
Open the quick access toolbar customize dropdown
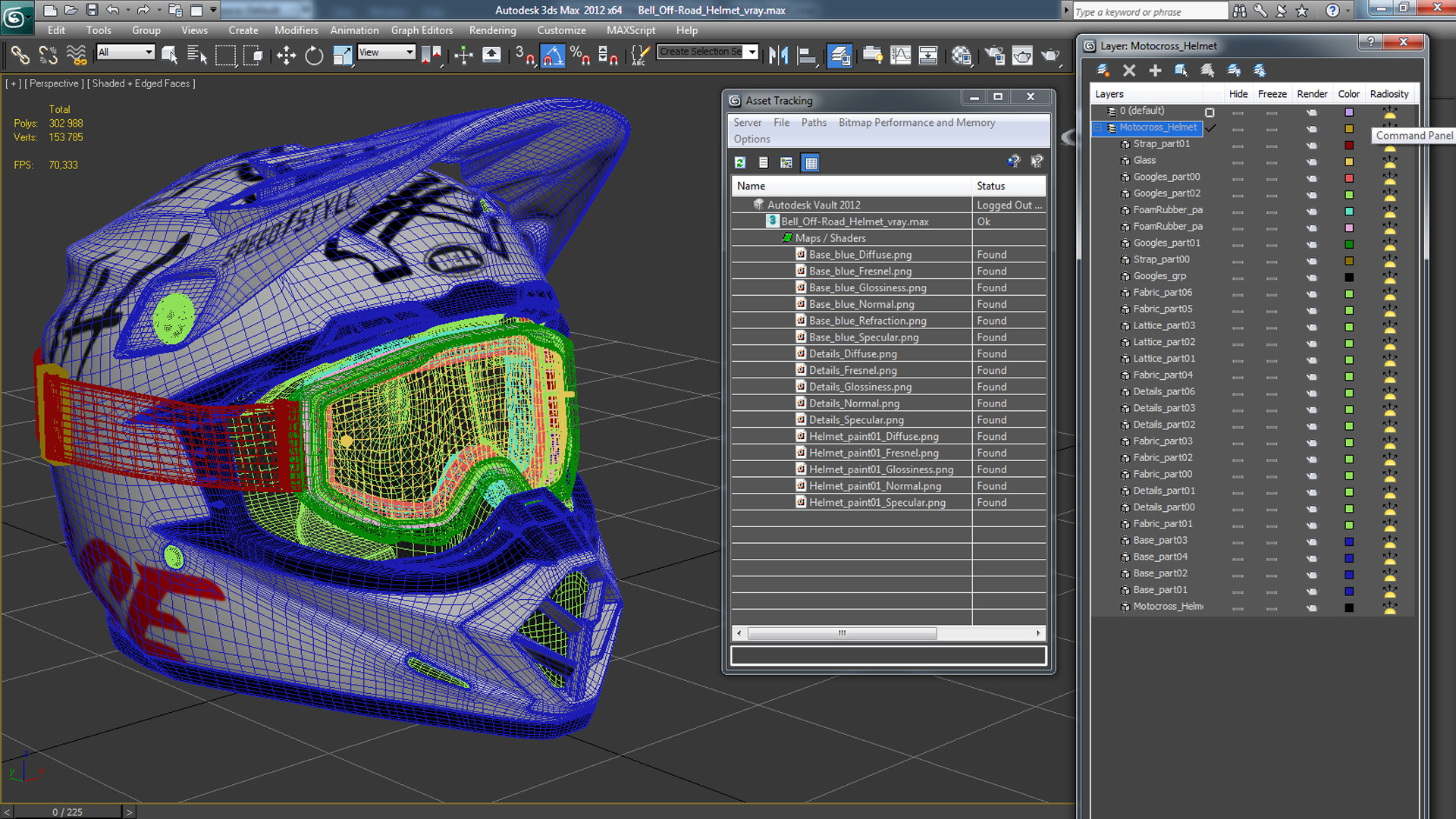click(214, 10)
